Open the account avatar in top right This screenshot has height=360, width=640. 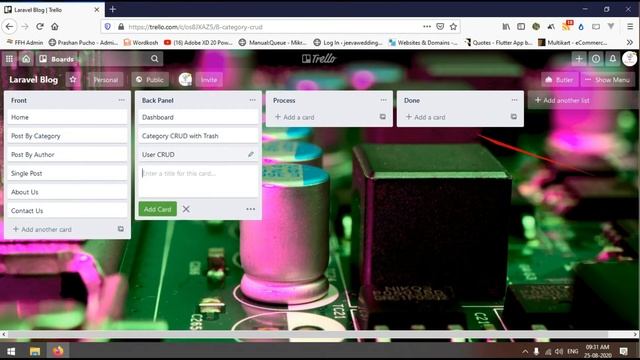tap(629, 59)
